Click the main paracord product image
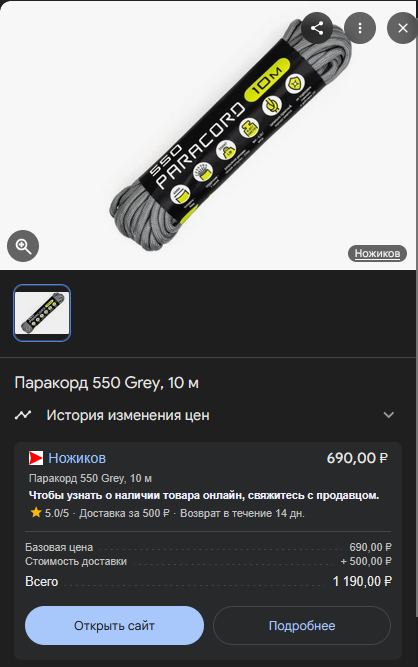 (x=230, y=136)
